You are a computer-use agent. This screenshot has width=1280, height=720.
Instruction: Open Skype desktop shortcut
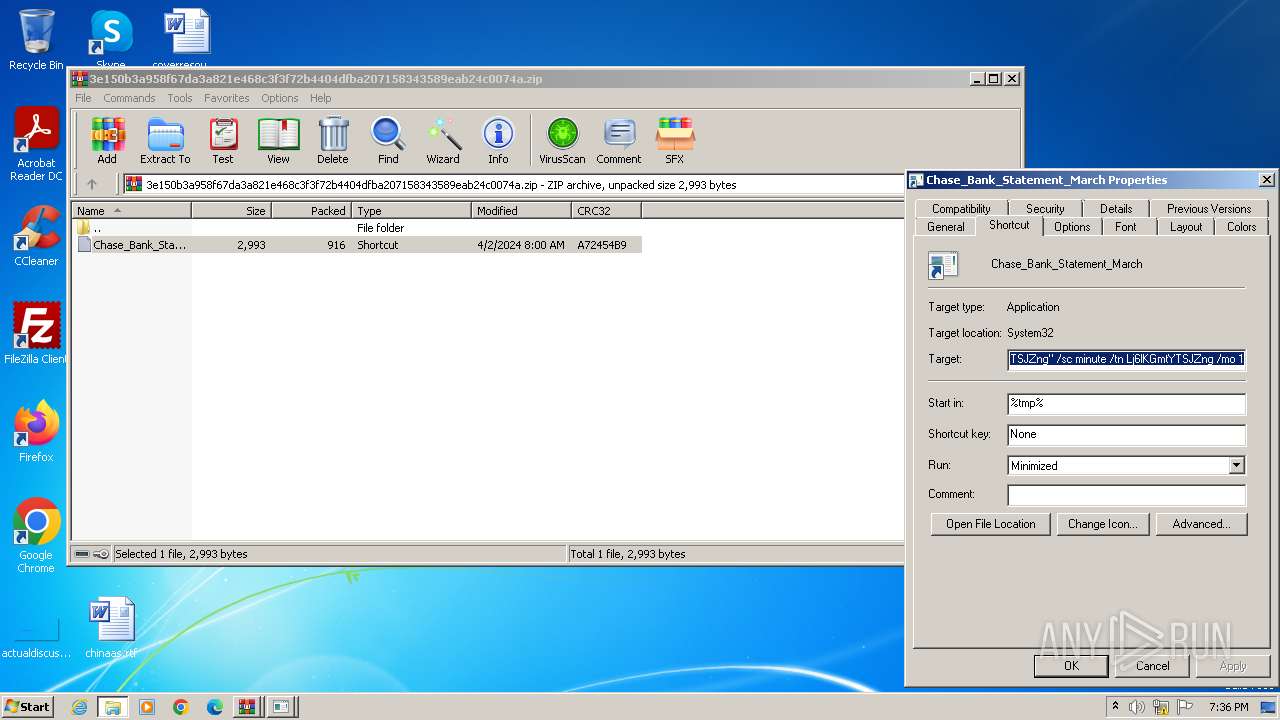pos(111,38)
